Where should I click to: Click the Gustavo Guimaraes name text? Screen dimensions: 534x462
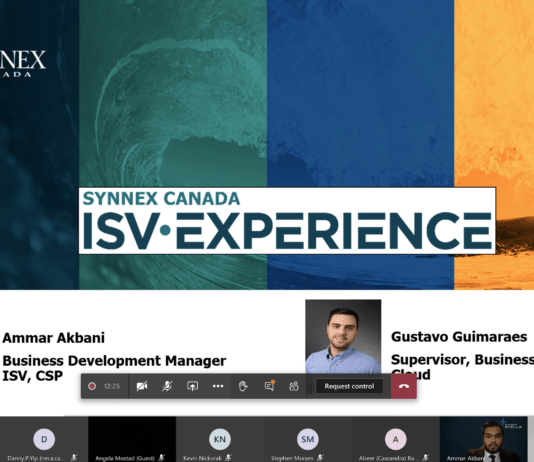tap(459, 337)
